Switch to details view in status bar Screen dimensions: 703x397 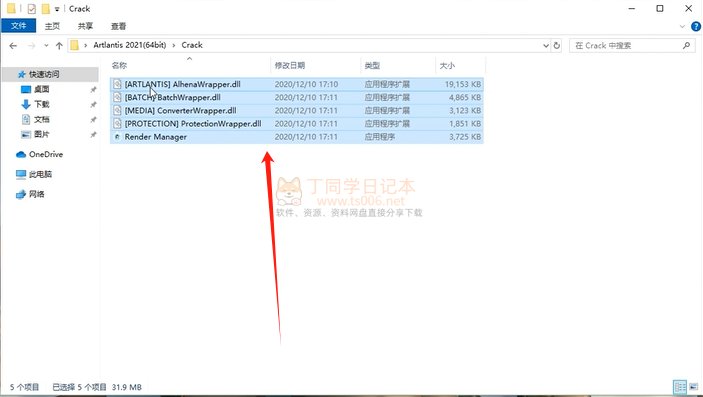tap(680, 387)
